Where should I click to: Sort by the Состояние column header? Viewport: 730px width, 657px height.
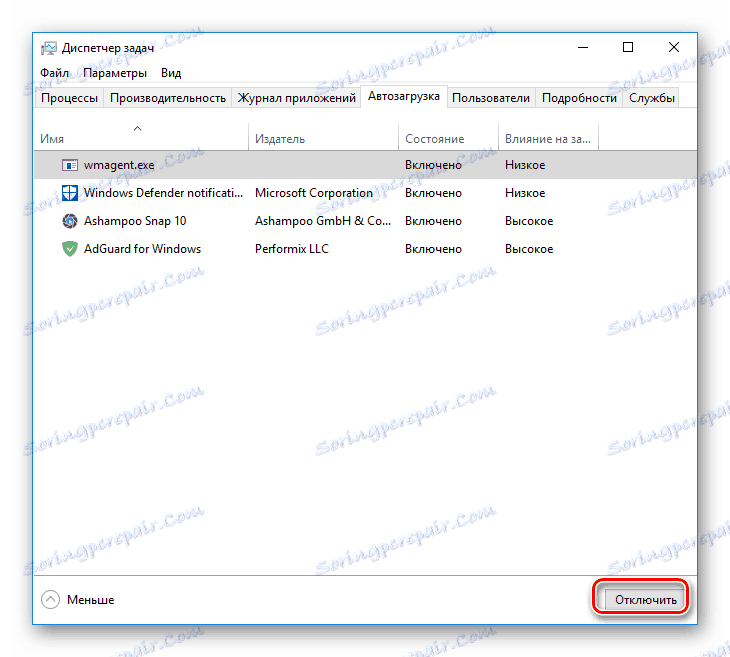click(448, 139)
